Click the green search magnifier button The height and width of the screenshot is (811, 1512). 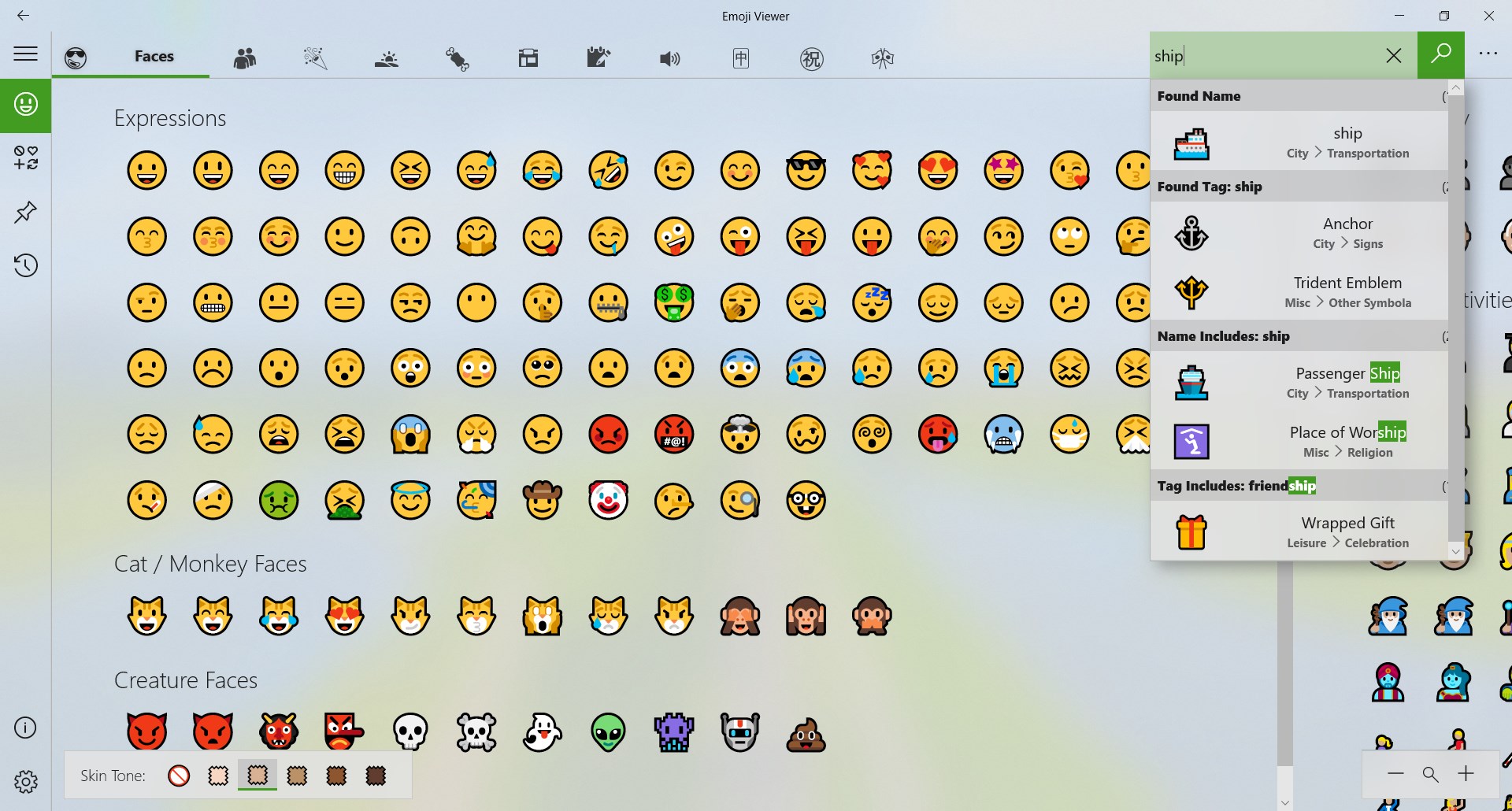pyautogui.click(x=1440, y=54)
